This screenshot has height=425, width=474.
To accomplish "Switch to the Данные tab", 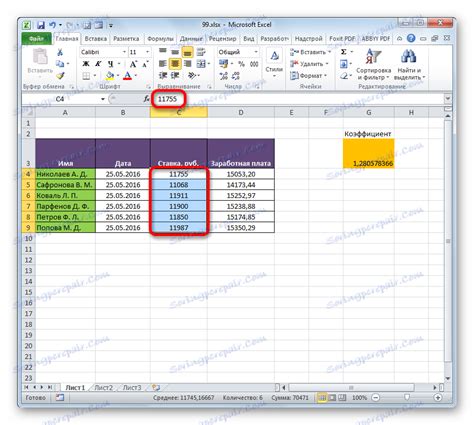I will pos(191,39).
